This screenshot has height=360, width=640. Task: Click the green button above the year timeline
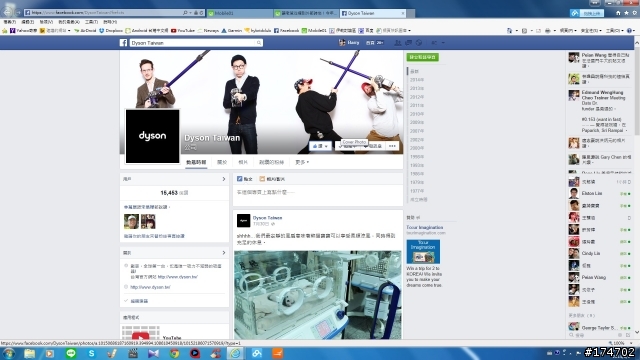click(422, 57)
